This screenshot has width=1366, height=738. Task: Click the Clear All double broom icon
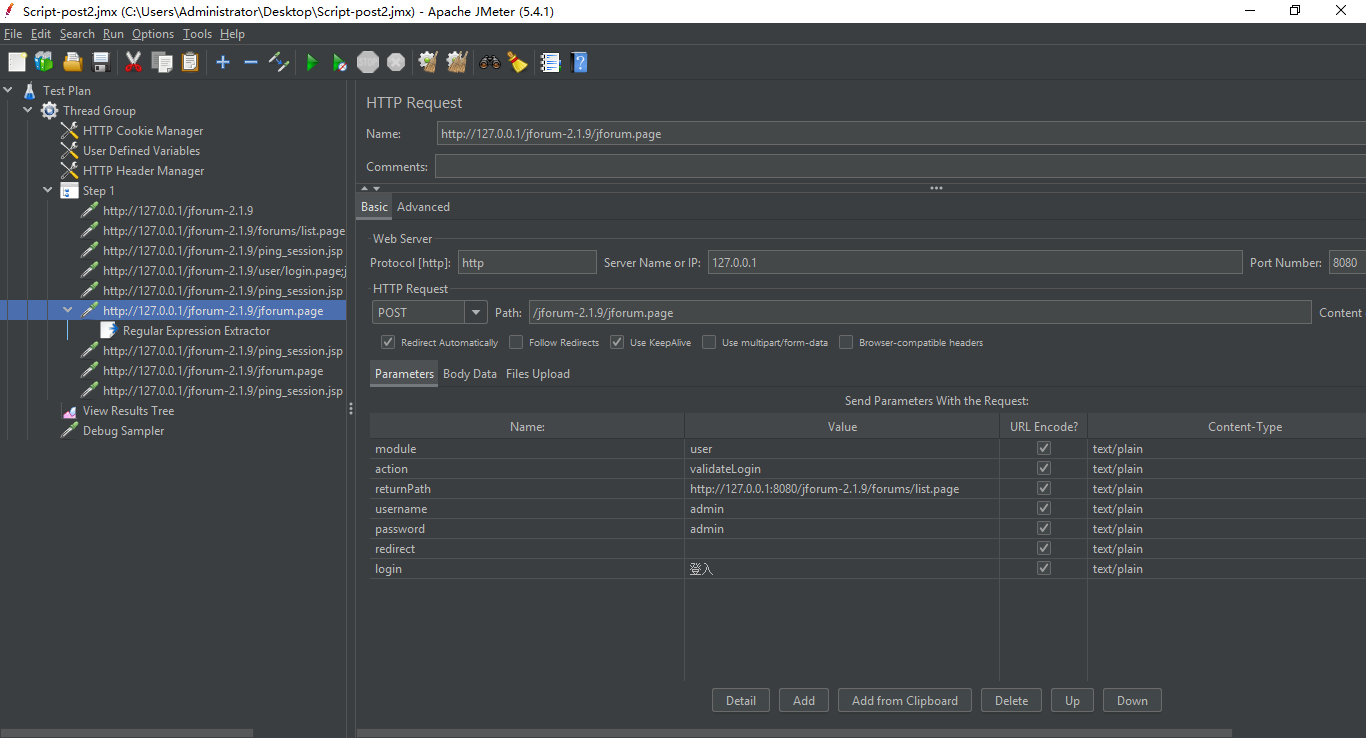pyautogui.click(x=457, y=62)
